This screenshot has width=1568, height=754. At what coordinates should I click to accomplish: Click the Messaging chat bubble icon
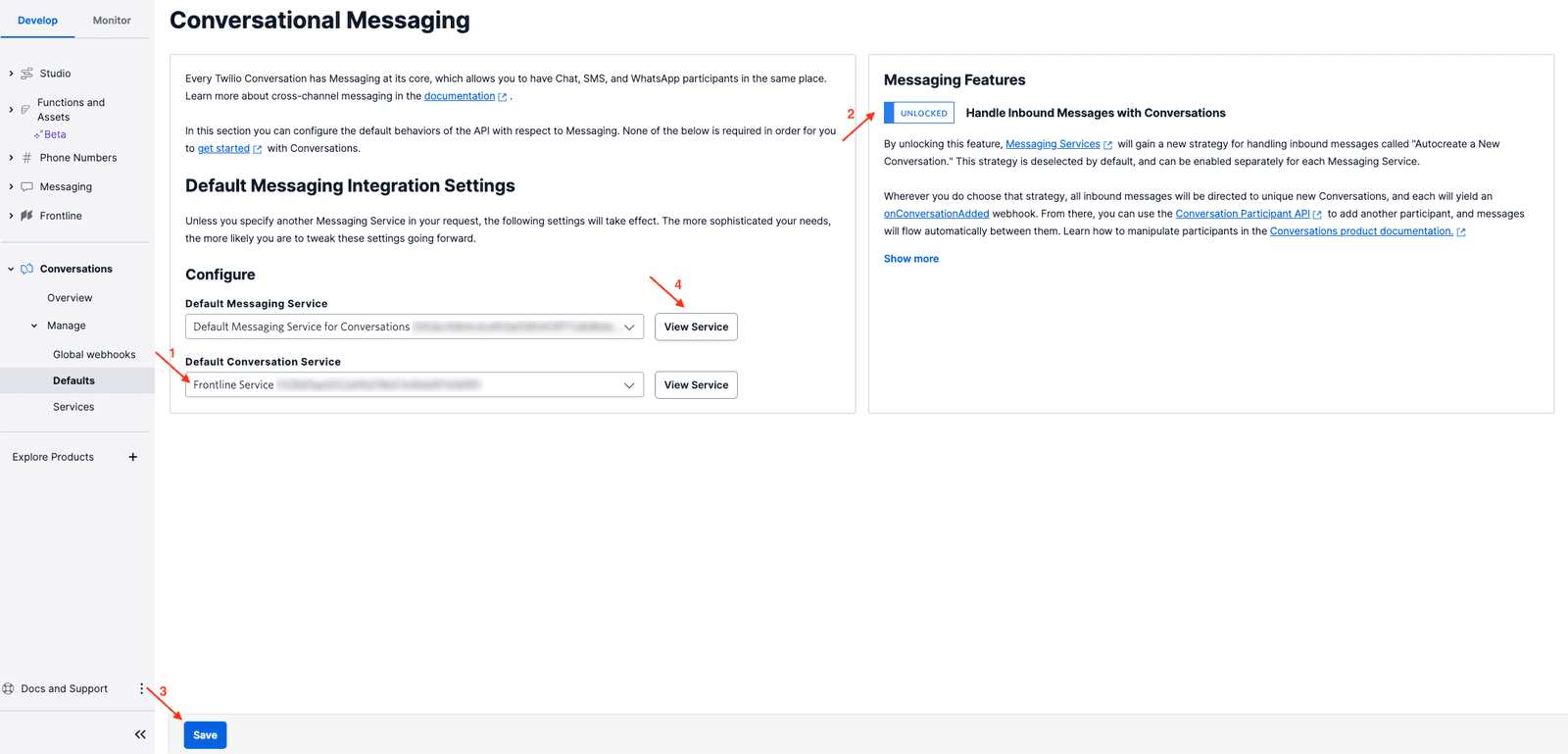pos(27,186)
